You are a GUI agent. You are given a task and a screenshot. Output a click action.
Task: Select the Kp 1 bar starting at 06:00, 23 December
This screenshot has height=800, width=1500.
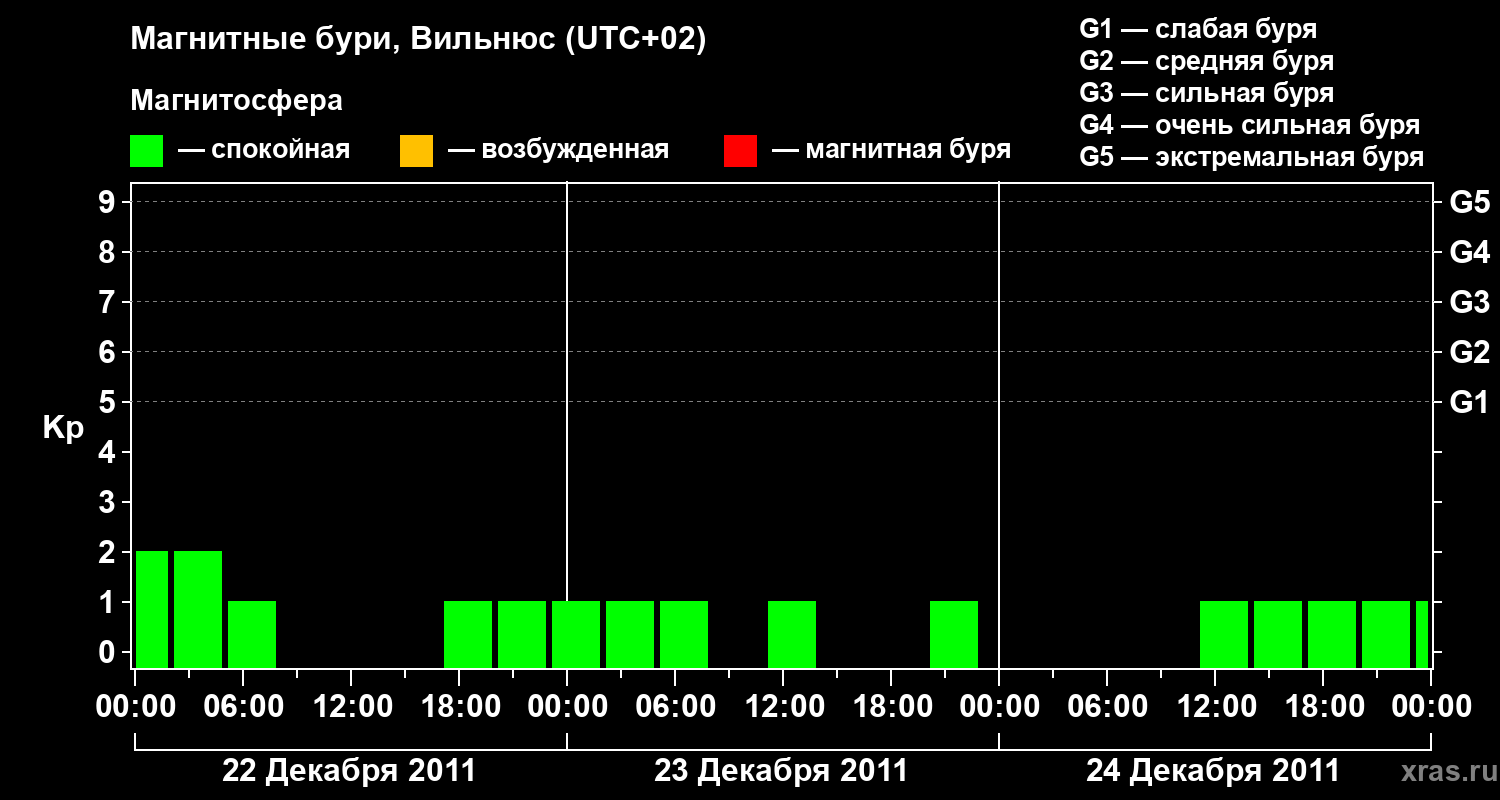(684, 634)
